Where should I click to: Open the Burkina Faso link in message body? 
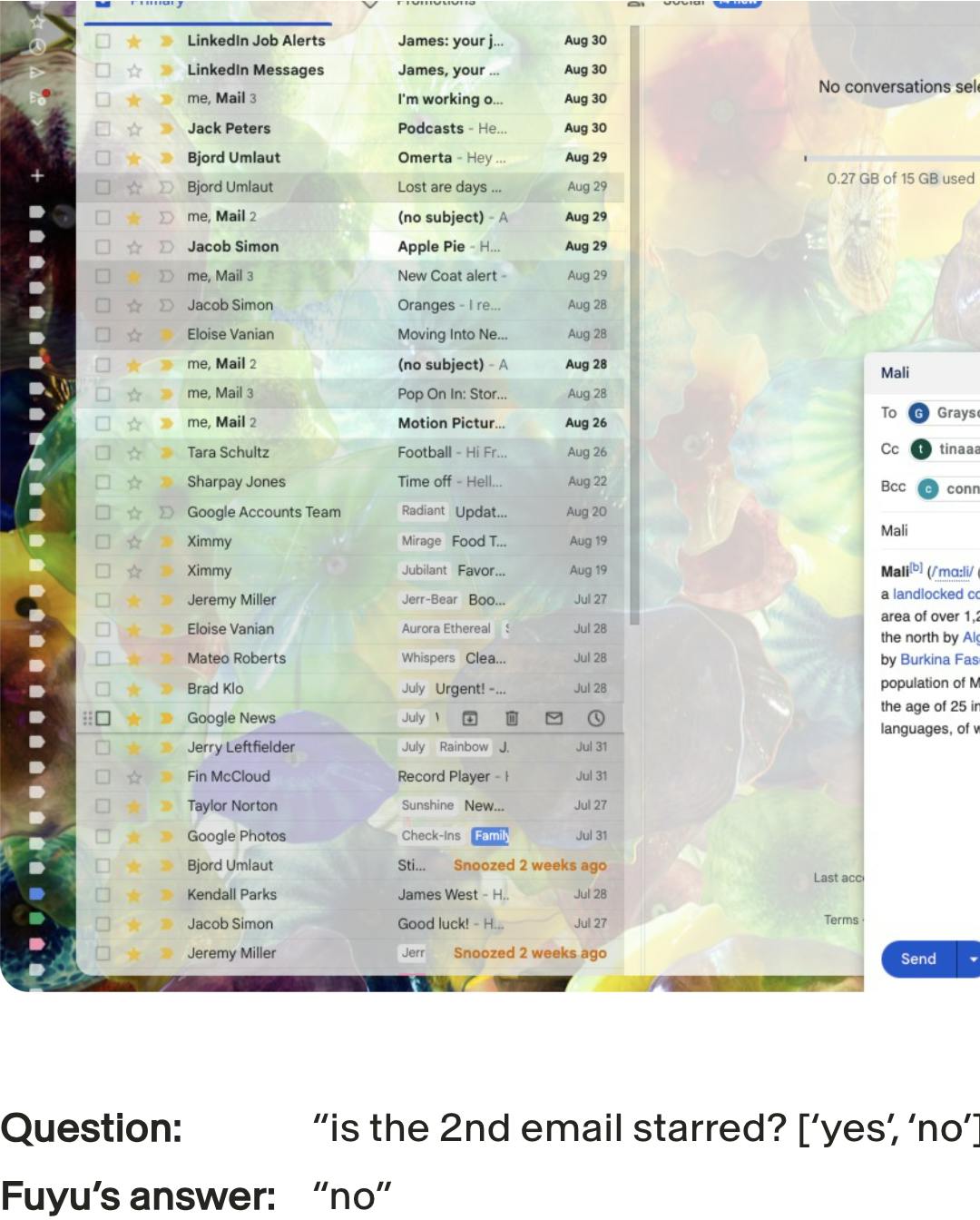(940, 660)
